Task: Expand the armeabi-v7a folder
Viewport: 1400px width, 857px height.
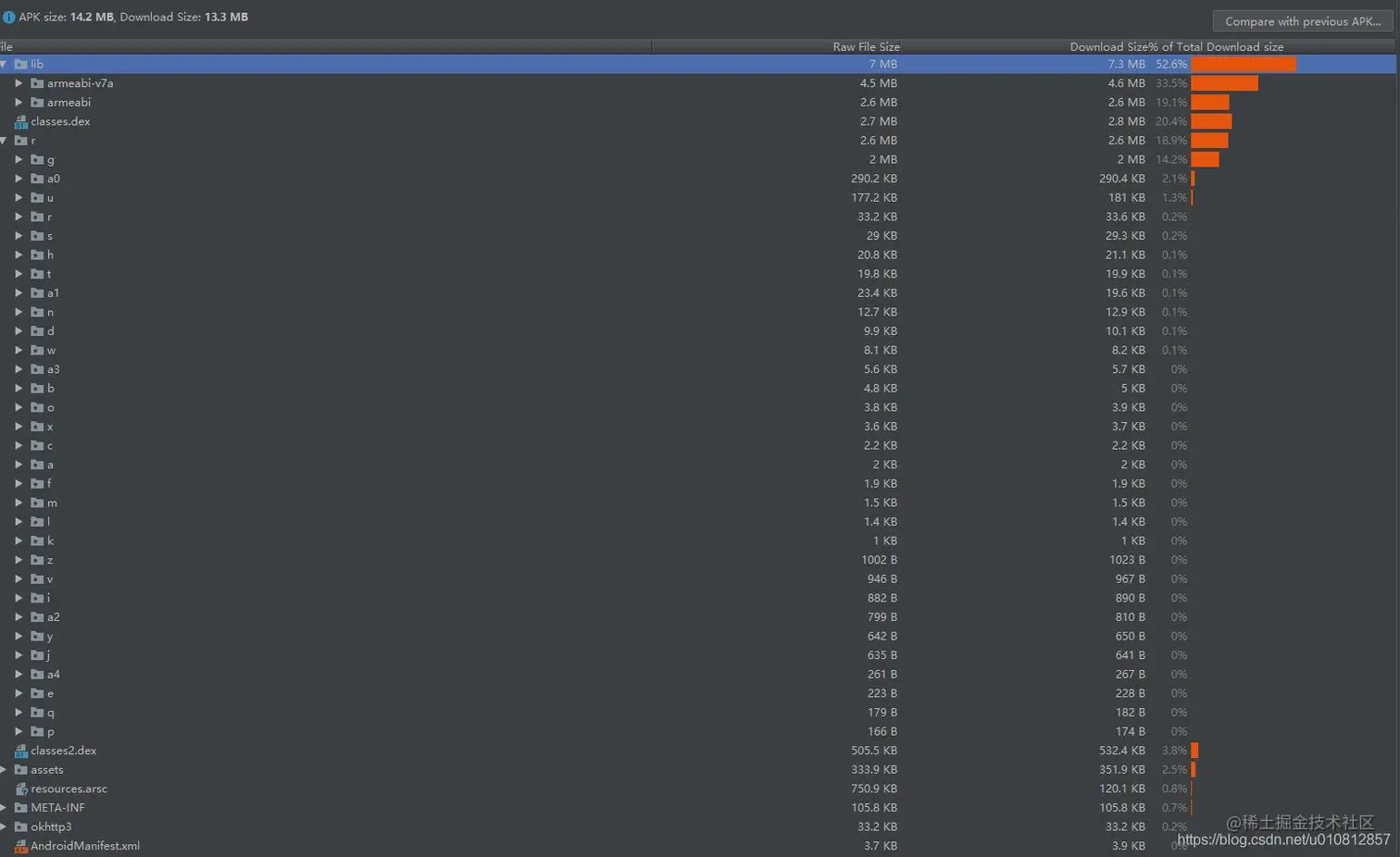Action: (x=19, y=83)
